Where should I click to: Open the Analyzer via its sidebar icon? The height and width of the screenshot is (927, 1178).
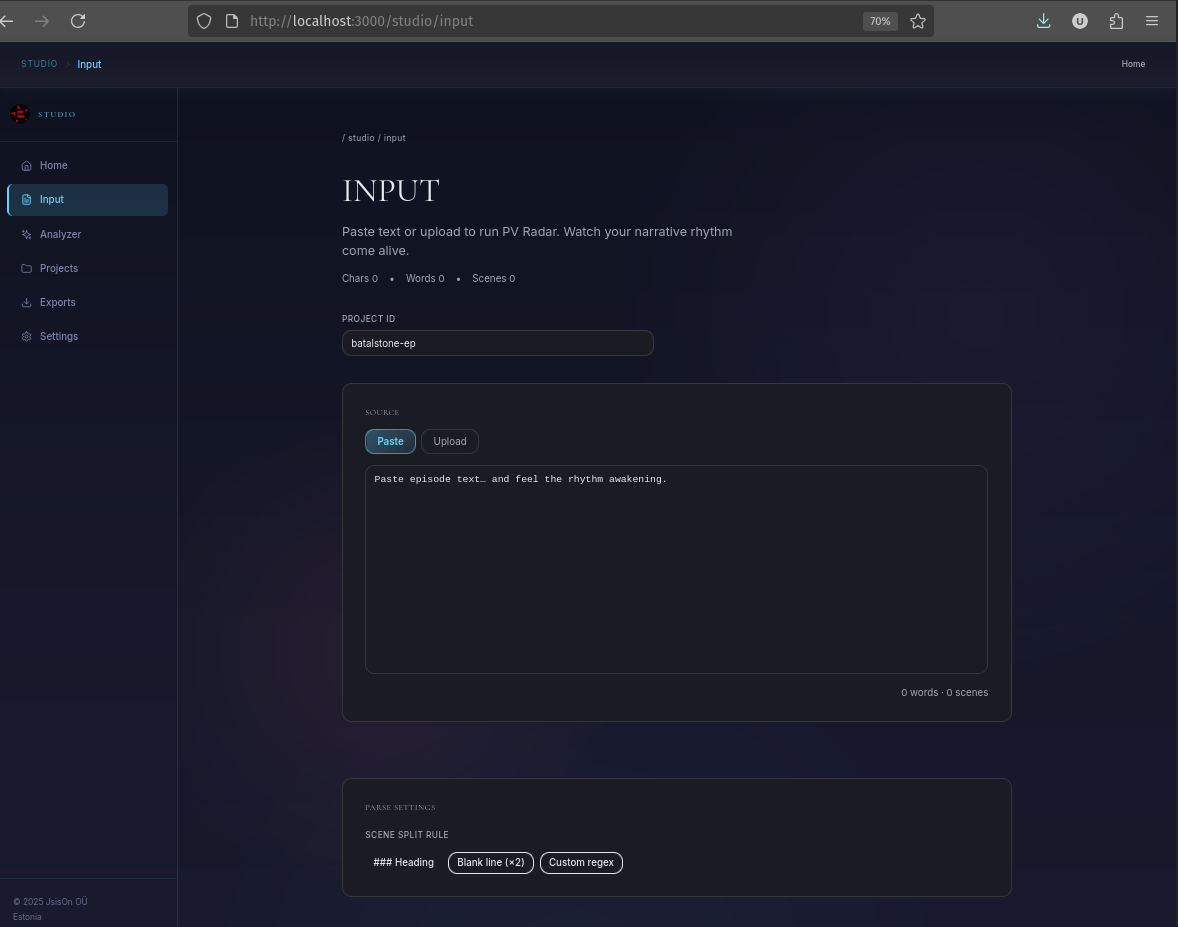tap(26, 234)
